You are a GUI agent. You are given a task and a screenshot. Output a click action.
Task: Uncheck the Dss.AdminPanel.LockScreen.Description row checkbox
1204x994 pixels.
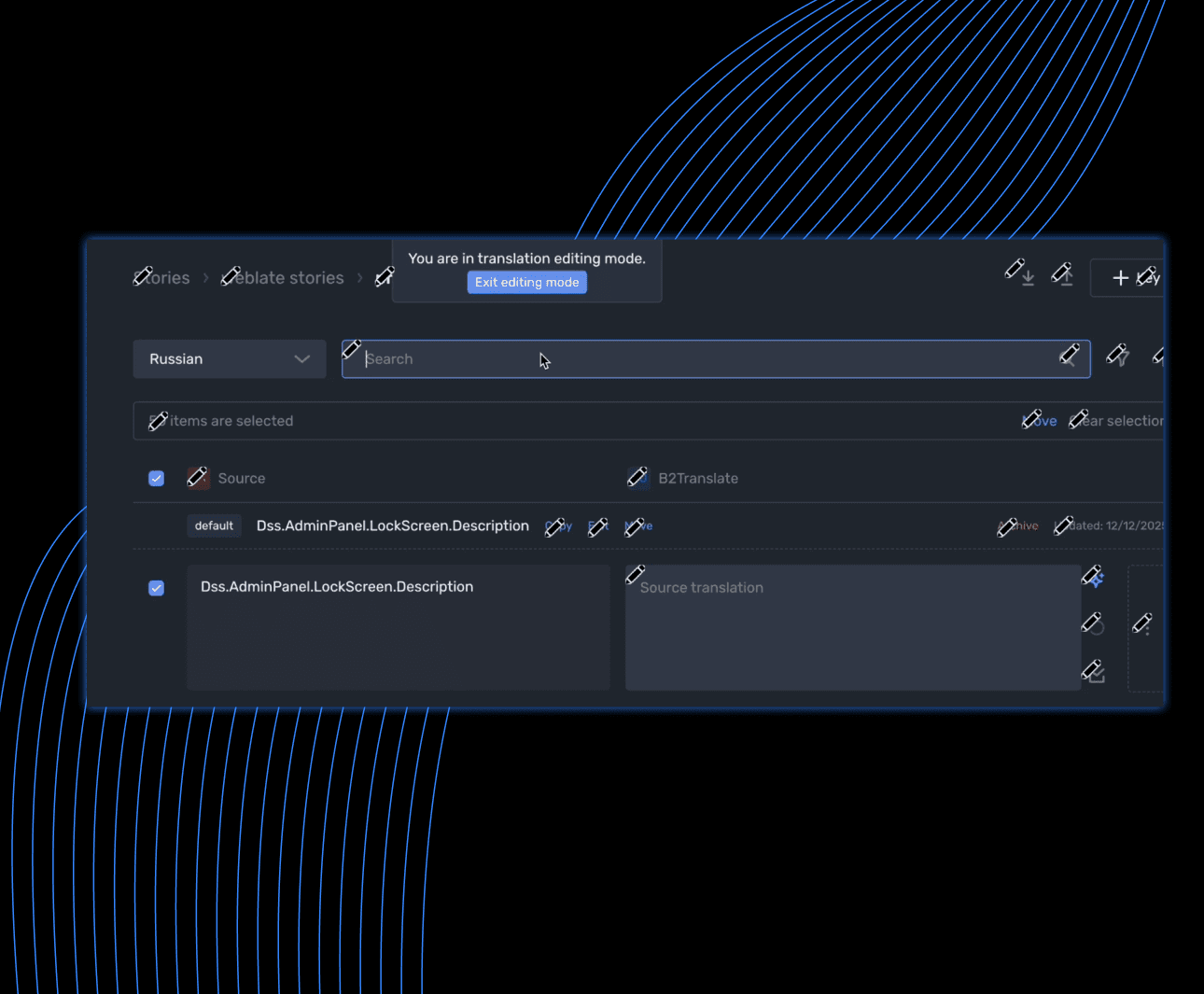tap(157, 588)
